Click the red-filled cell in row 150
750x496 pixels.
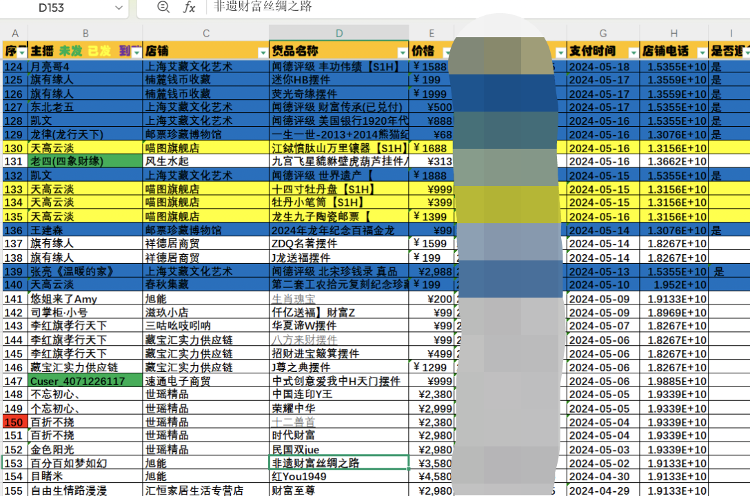(13, 422)
